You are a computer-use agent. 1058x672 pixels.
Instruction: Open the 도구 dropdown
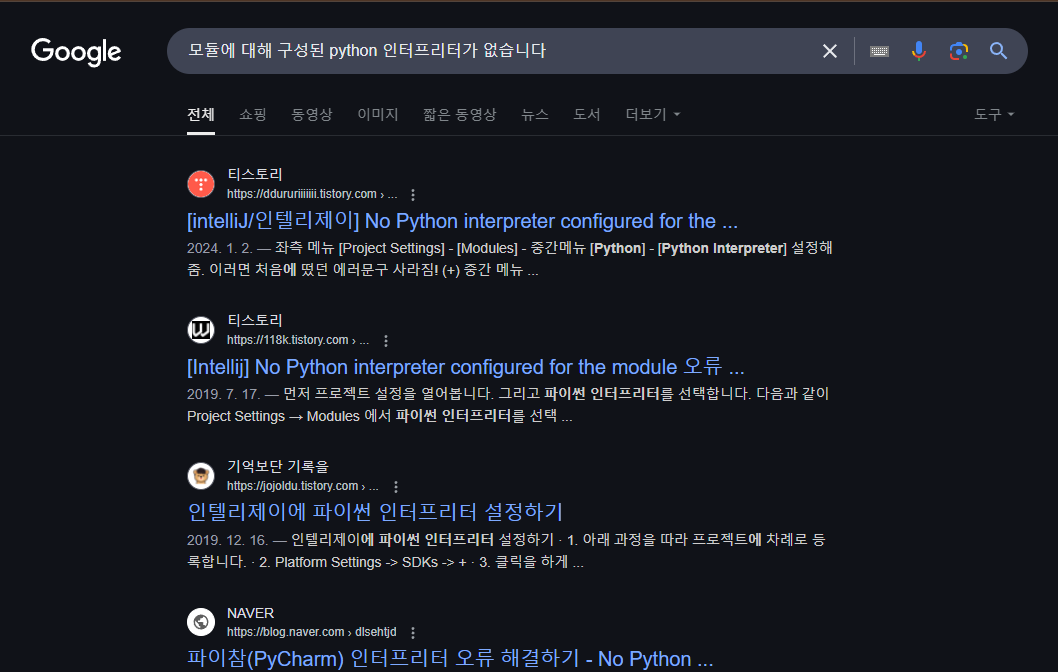pos(994,115)
